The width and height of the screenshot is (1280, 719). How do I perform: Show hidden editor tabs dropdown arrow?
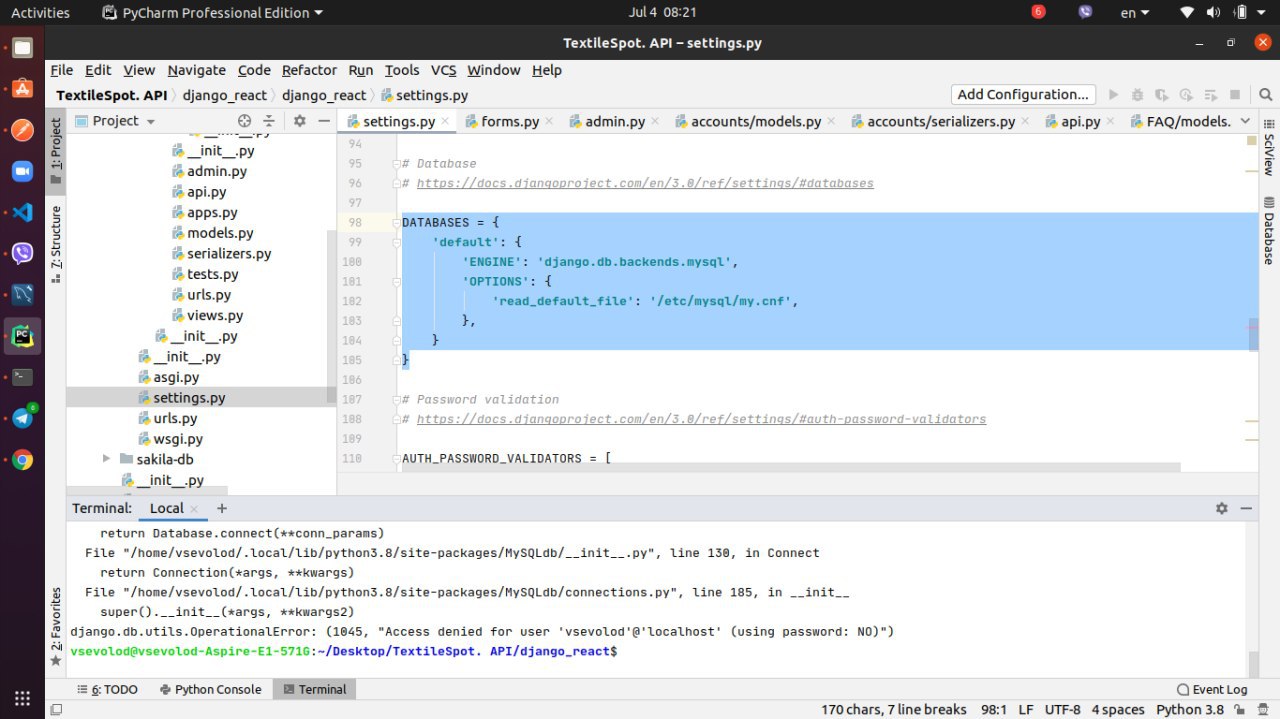click(x=1245, y=121)
